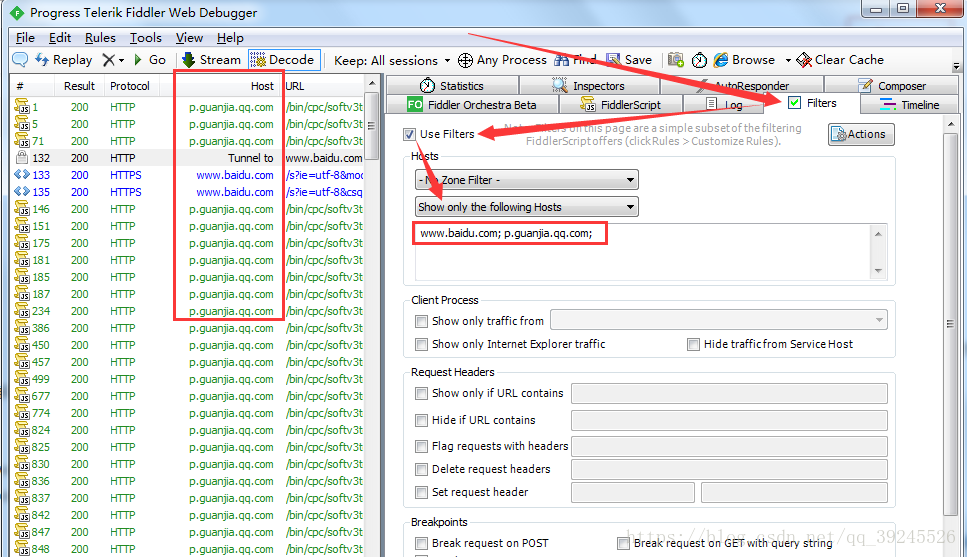Open the Browse dropdown arrow
Image resolution: width=967 pixels, height=557 pixels.
[788, 60]
